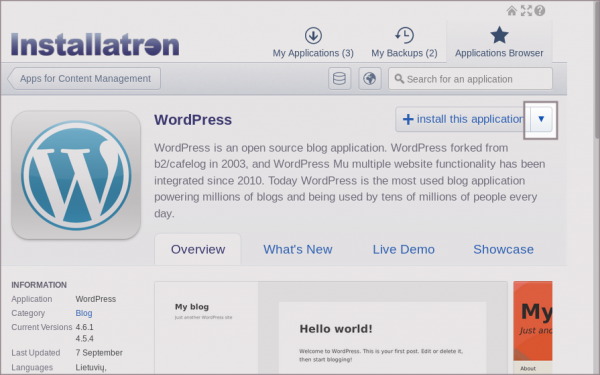Open the My blog screenshot preview
This screenshot has width=600, height=375.
331,328
